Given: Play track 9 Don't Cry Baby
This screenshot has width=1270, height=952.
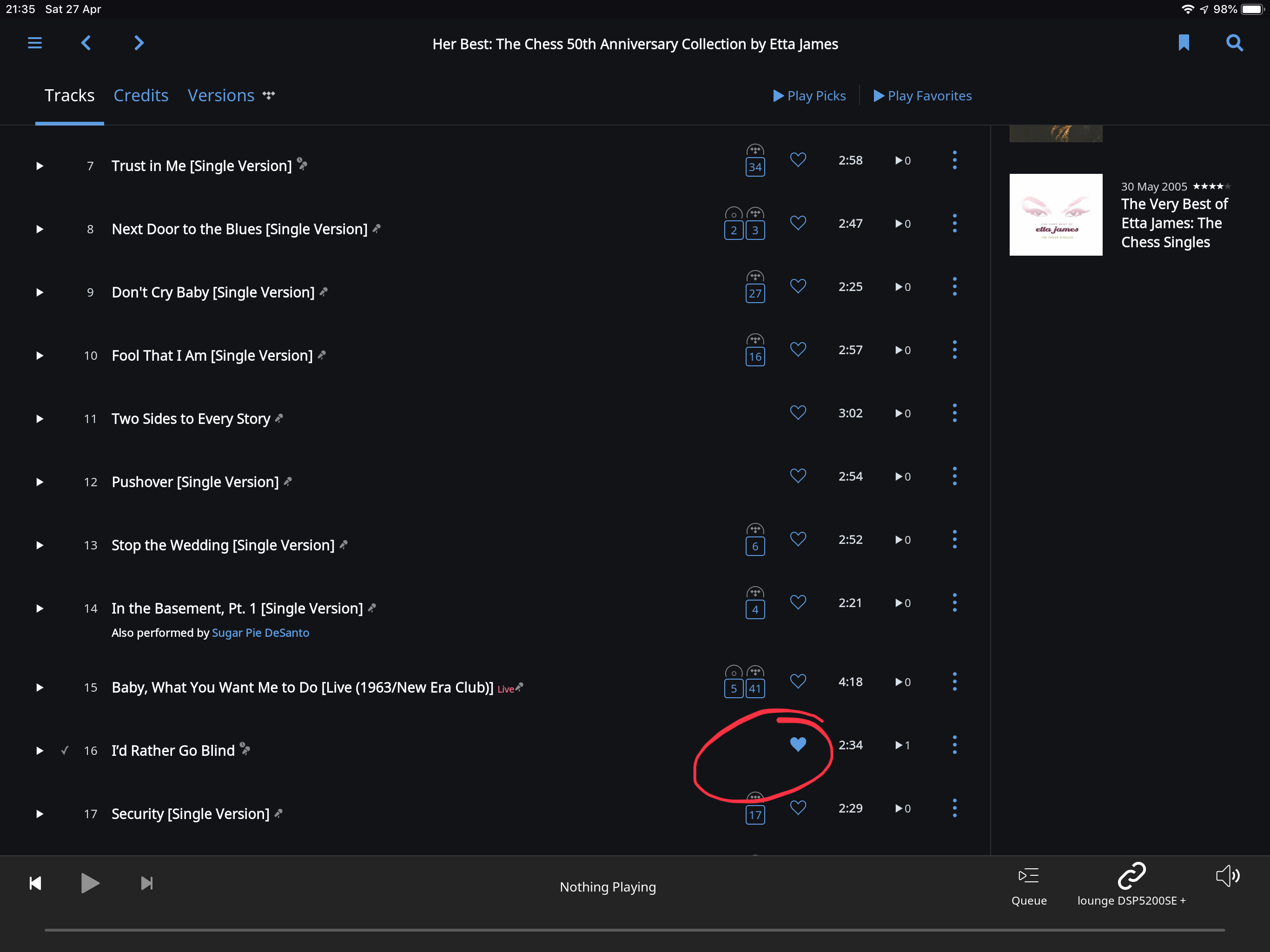Looking at the screenshot, I should pyautogui.click(x=40, y=292).
